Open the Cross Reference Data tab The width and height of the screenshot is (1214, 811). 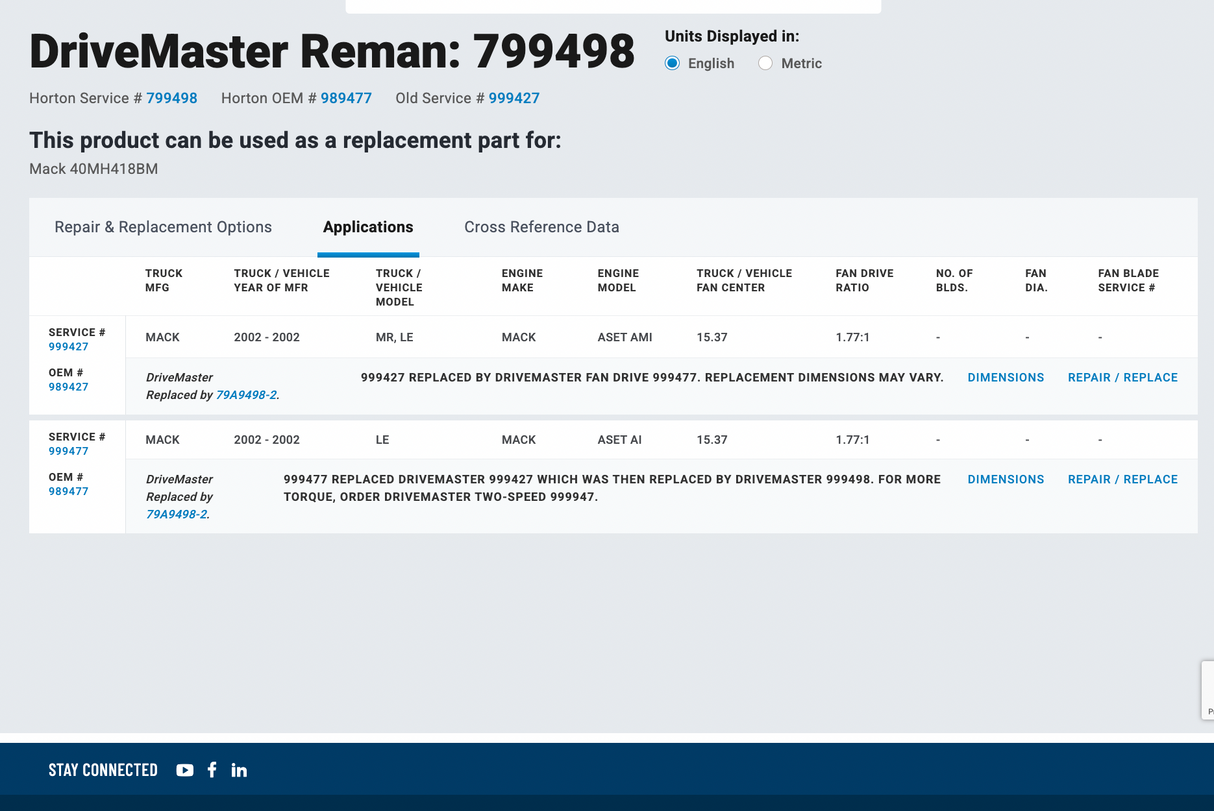pyautogui.click(x=541, y=227)
